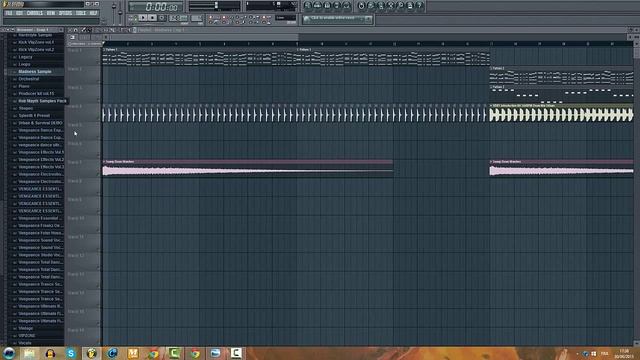The image size is (640, 360).
Task: Open the playlist options menu icon
Action: [70, 30]
